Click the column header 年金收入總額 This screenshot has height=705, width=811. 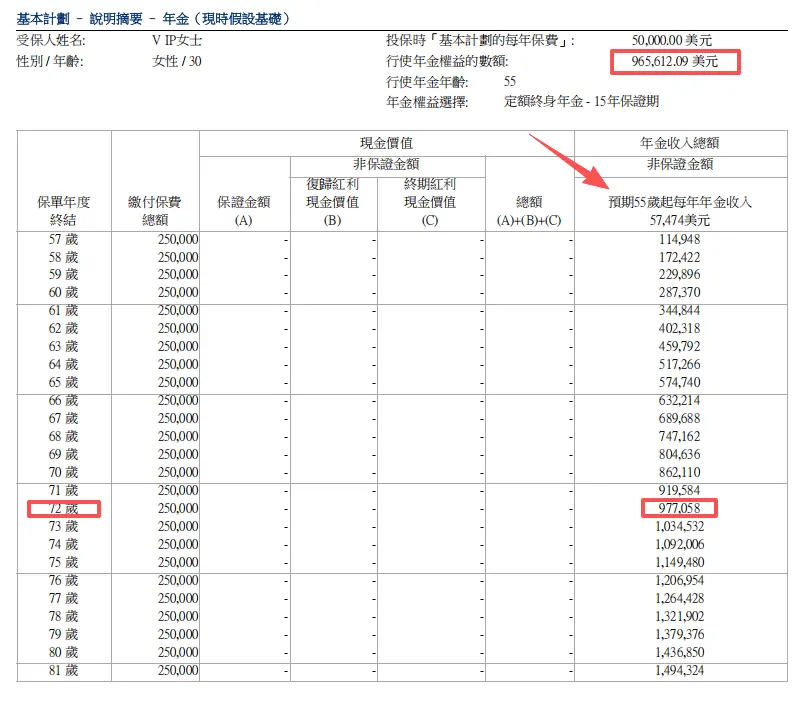[x=680, y=143]
